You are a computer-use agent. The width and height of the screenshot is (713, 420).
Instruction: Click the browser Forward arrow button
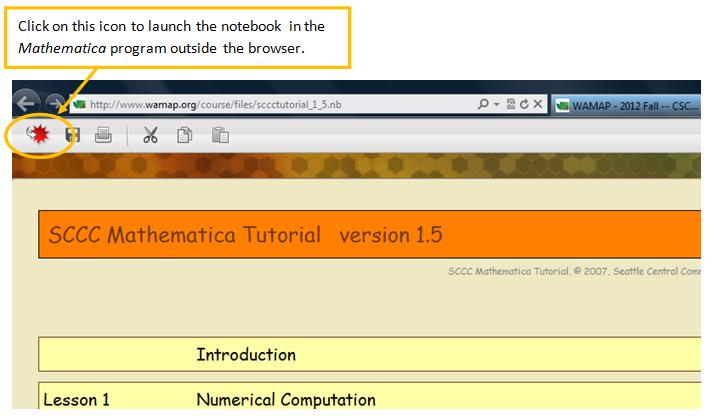(55, 104)
